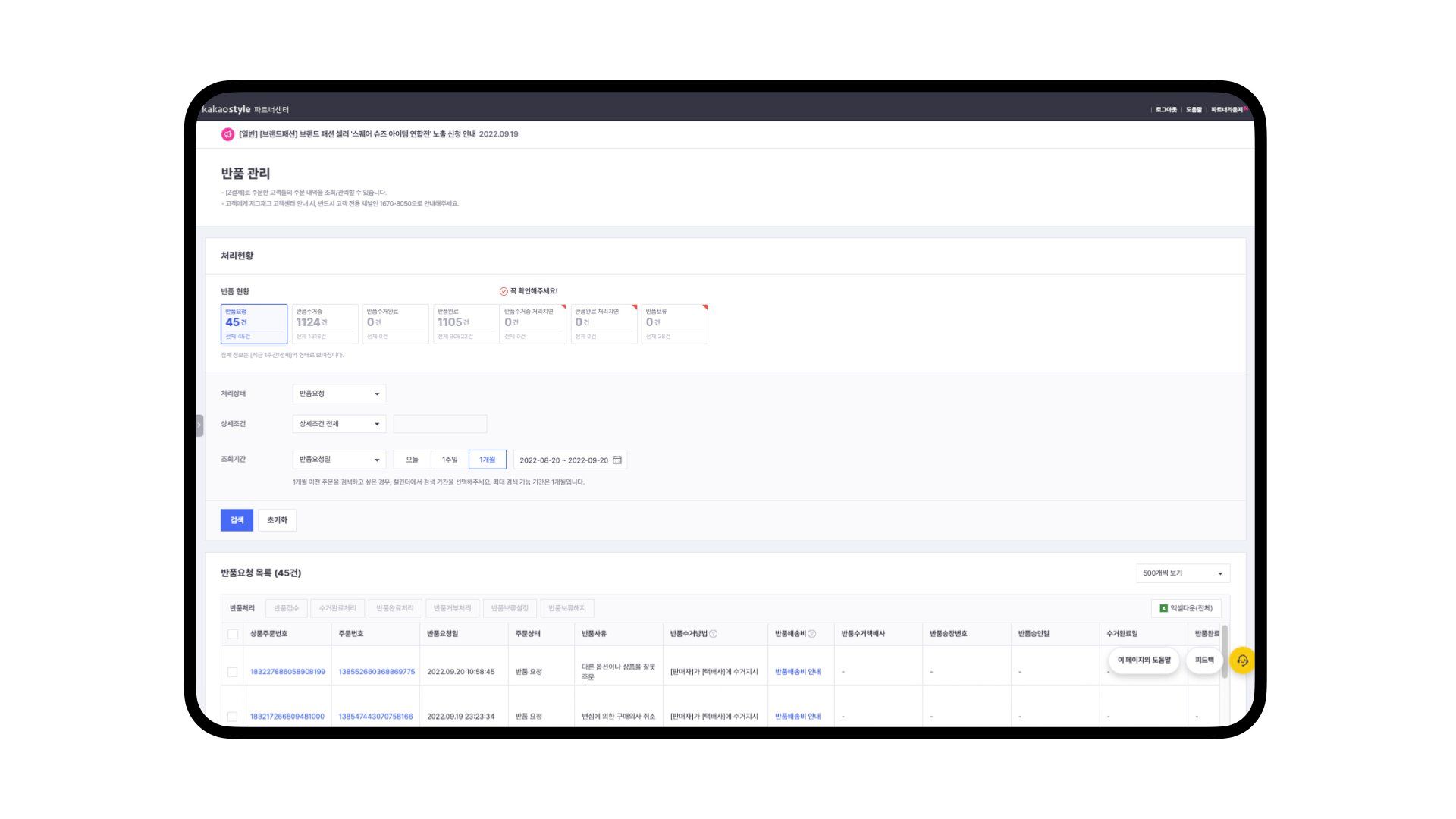1456x819 pixels.
Task: Open the 500개씩 보기 page size dropdown
Action: coord(1183,573)
